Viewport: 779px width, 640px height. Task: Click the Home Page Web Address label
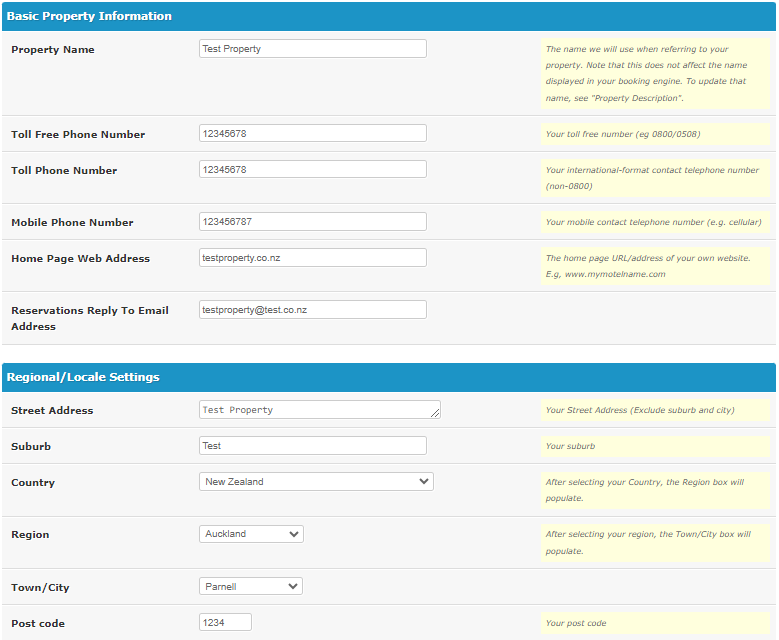tap(80, 258)
